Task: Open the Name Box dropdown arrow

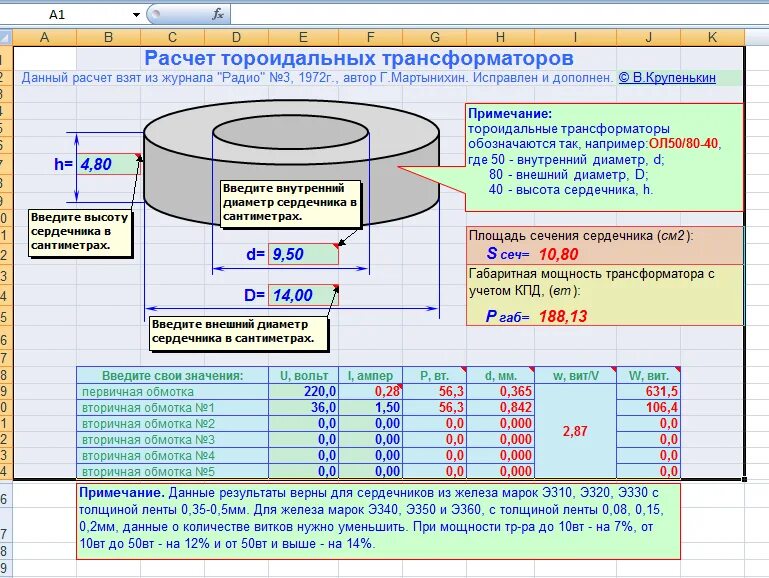Action: coord(136,15)
